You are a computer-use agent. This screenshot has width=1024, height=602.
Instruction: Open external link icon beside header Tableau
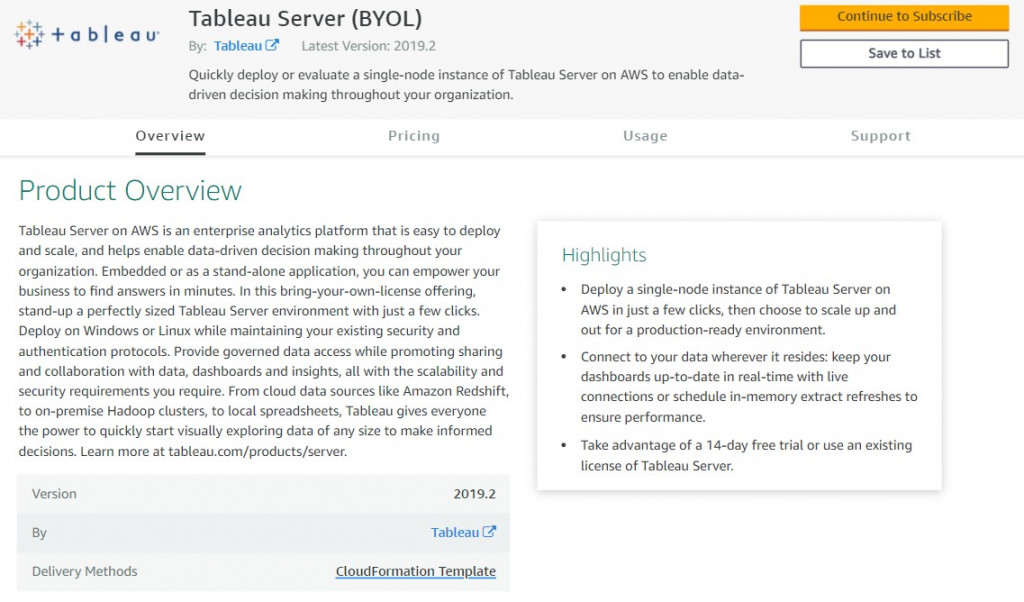pyautogui.click(x=272, y=45)
